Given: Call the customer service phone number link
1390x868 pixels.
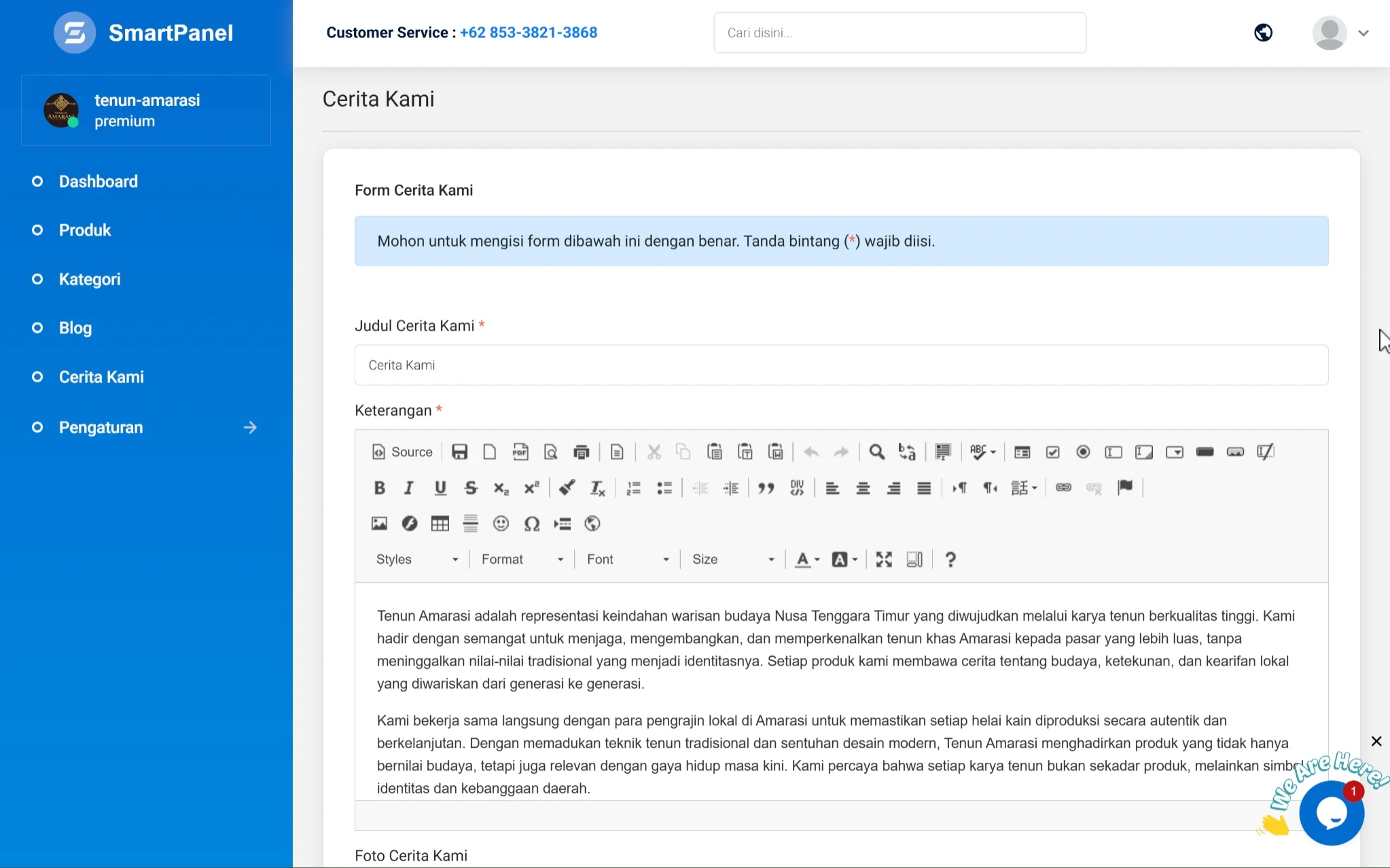Looking at the screenshot, I should click(529, 33).
